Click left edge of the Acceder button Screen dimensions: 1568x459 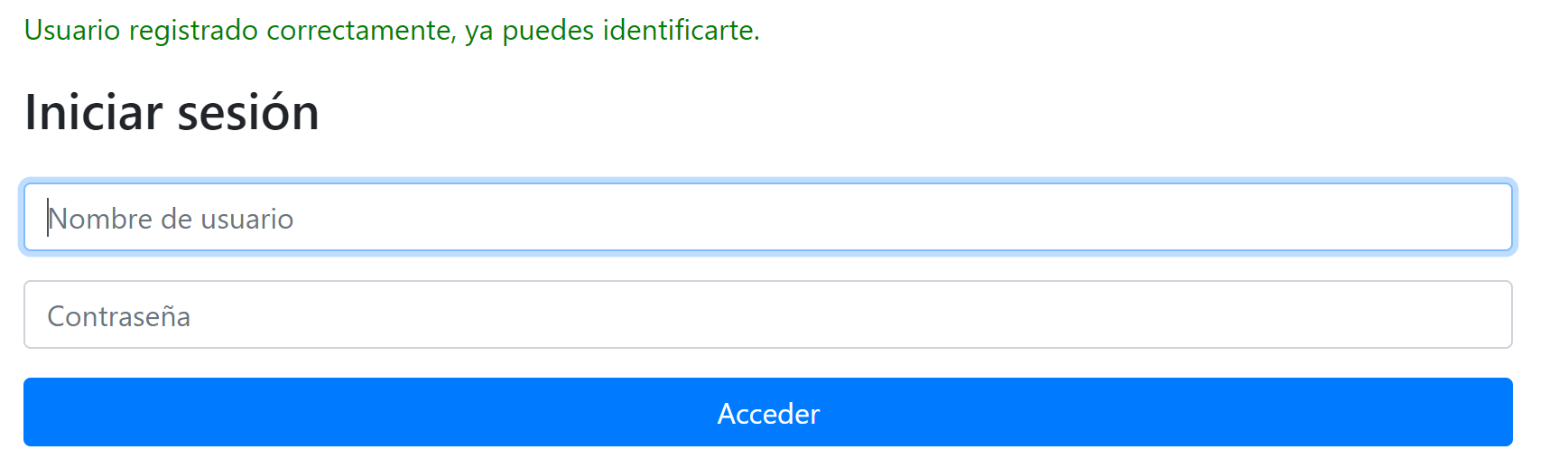click(41, 412)
